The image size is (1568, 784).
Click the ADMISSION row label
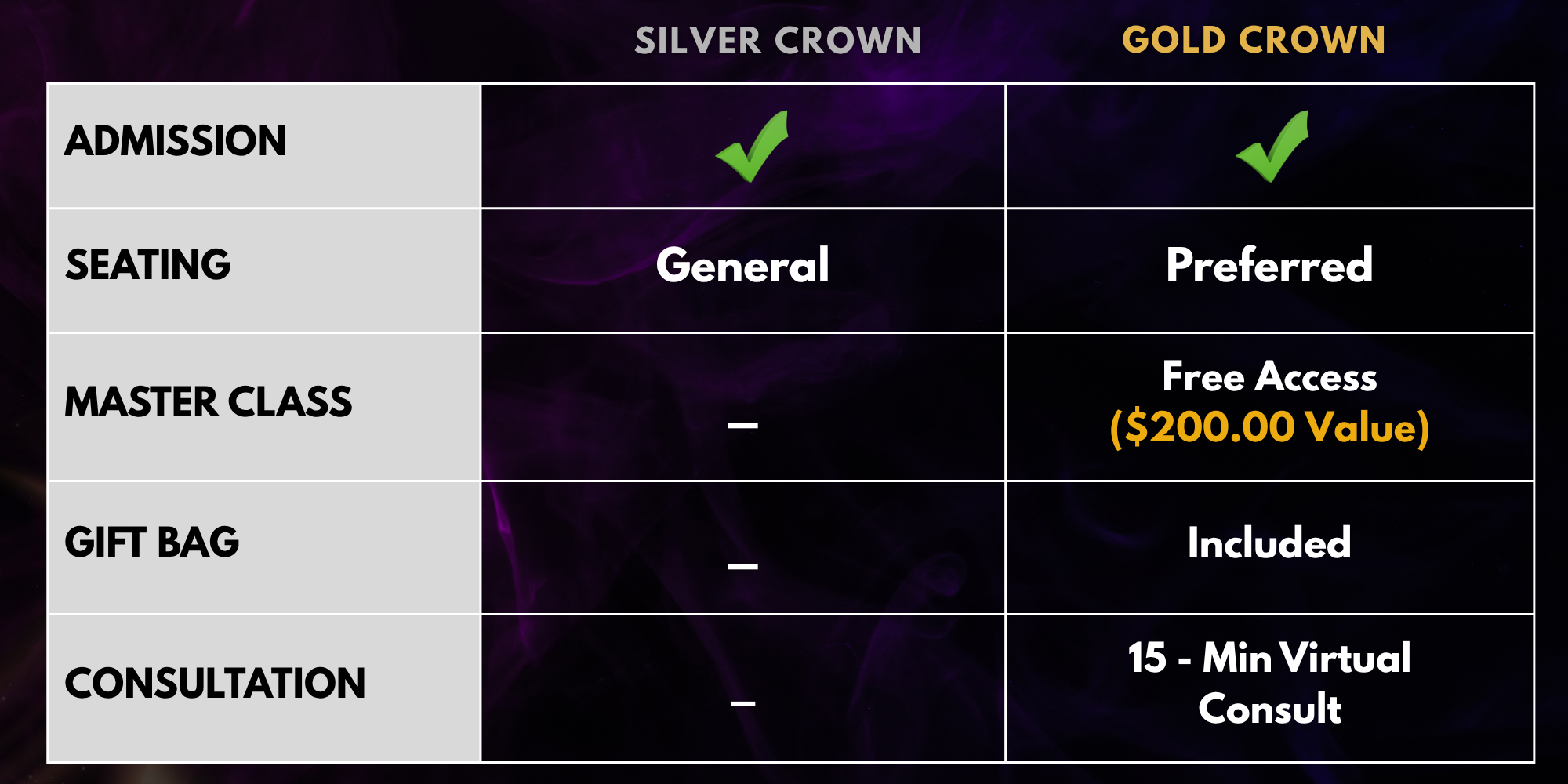[x=176, y=141]
